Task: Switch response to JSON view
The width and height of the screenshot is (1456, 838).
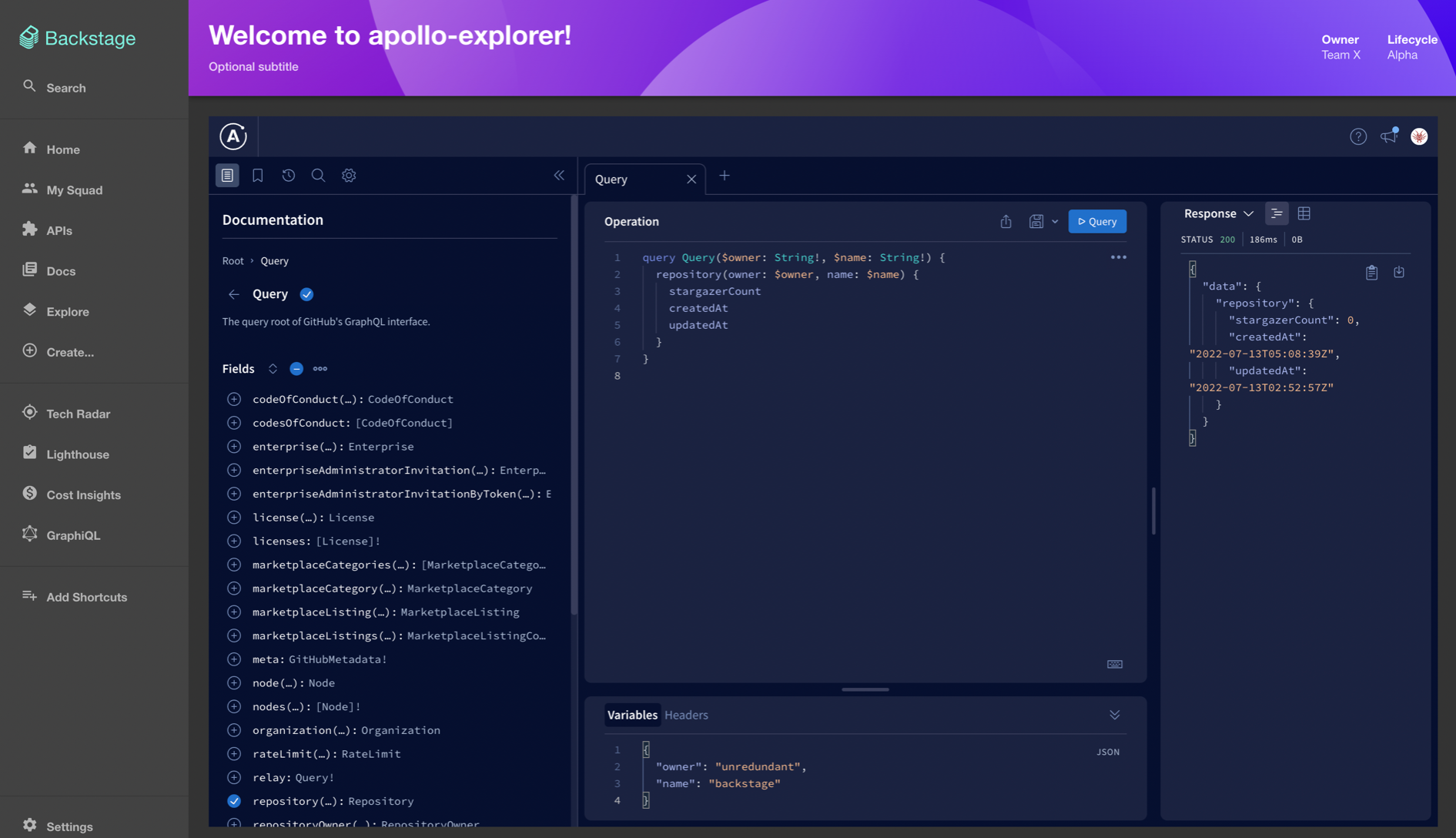Action: tap(1277, 213)
